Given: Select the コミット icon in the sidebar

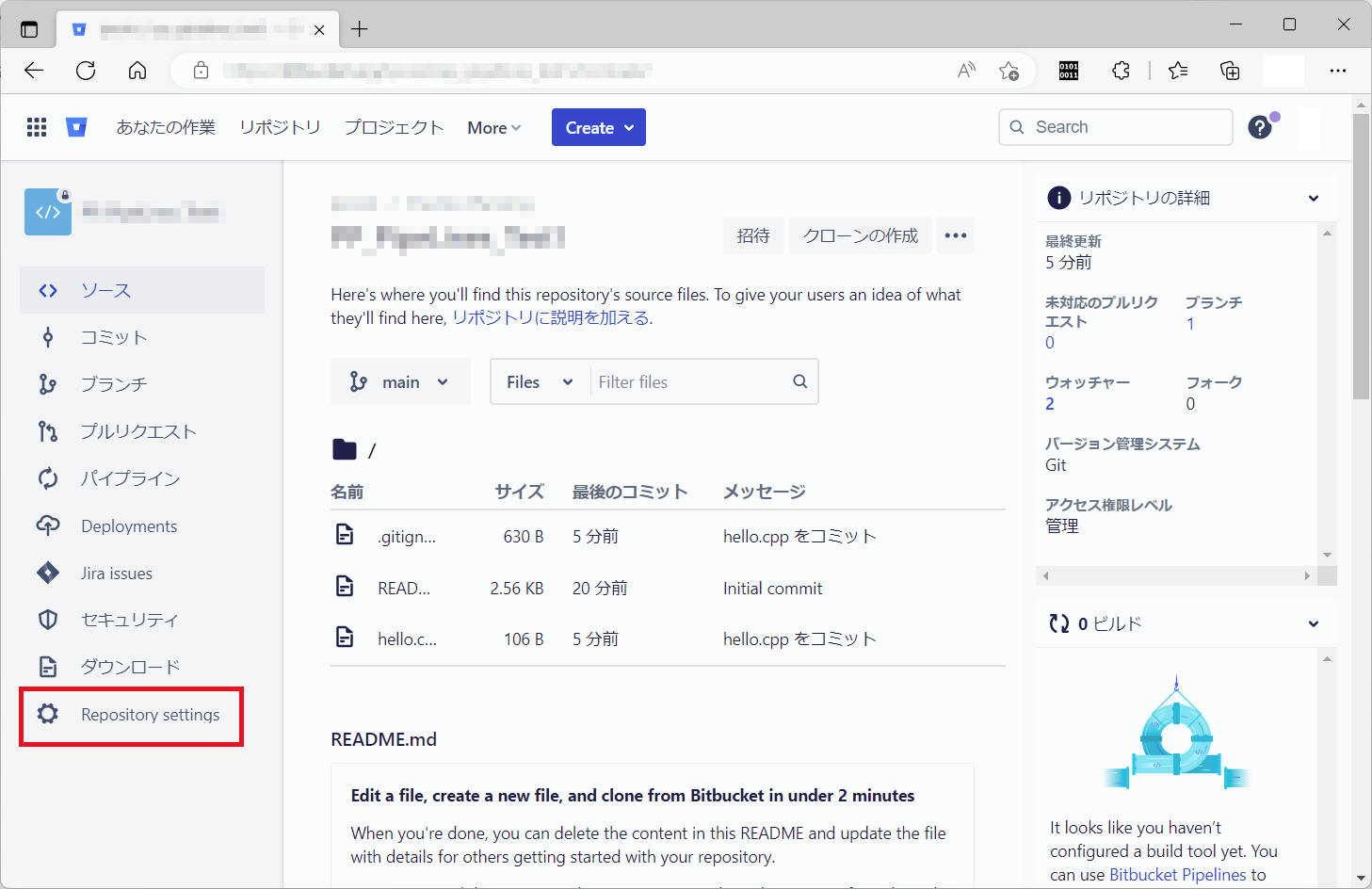Looking at the screenshot, I should coord(48,337).
